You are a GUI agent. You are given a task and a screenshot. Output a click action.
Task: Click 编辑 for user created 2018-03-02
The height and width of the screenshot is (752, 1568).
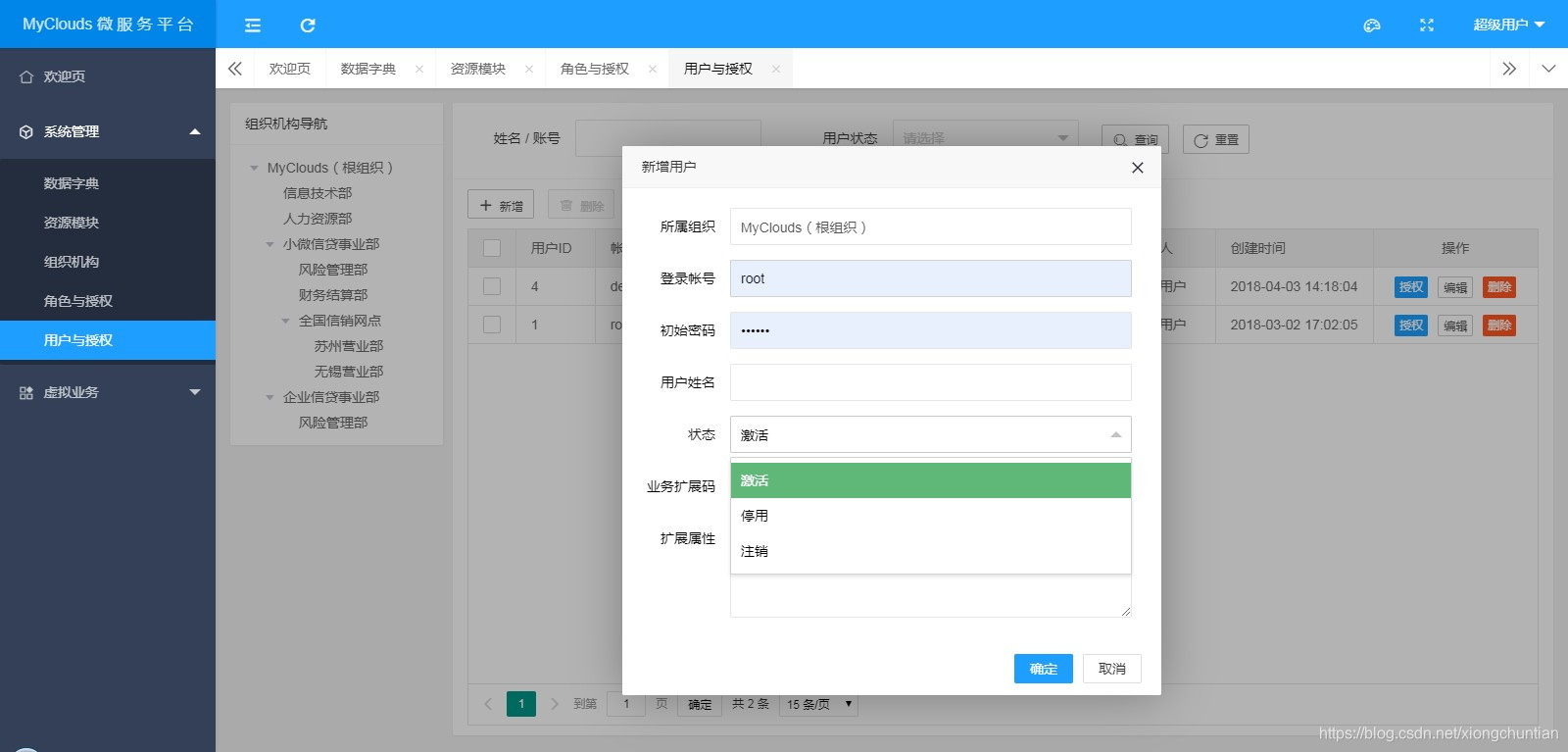pyautogui.click(x=1455, y=326)
